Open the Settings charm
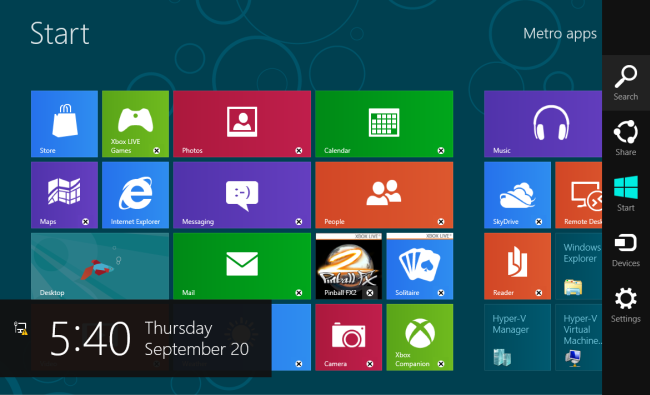Image resolution: width=650 pixels, height=395 pixels. click(x=626, y=305)
